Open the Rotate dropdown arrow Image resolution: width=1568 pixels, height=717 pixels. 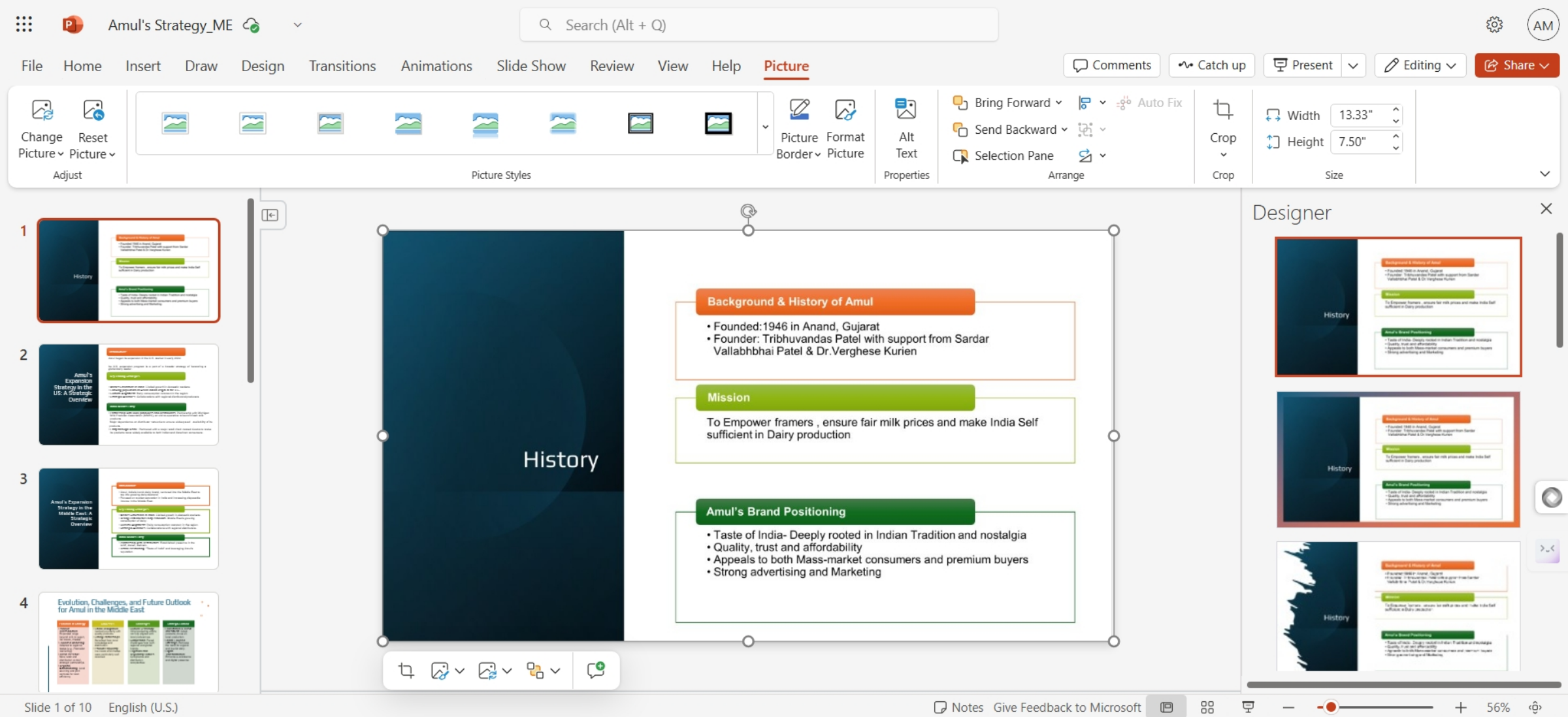pos(1102,155)
